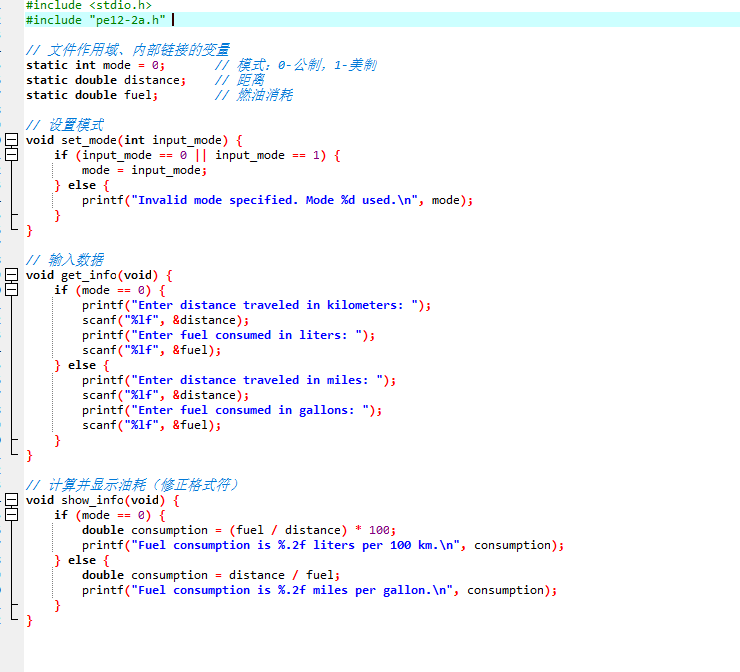Click the else keyword in set_mode
740x672 pixels.
pos(82,185)
